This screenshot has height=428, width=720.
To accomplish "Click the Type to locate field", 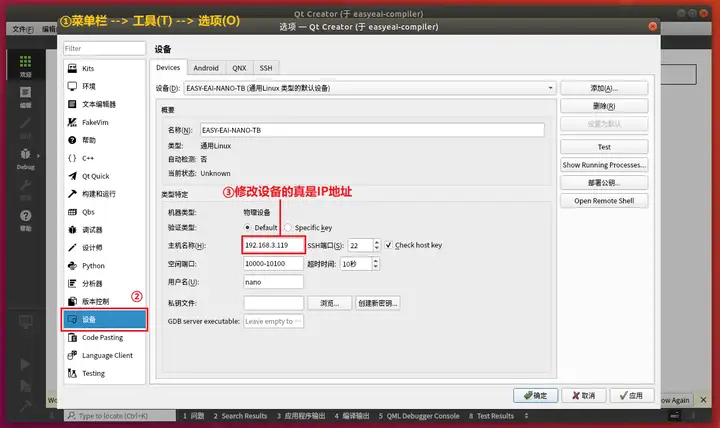I will click(120, 416).
